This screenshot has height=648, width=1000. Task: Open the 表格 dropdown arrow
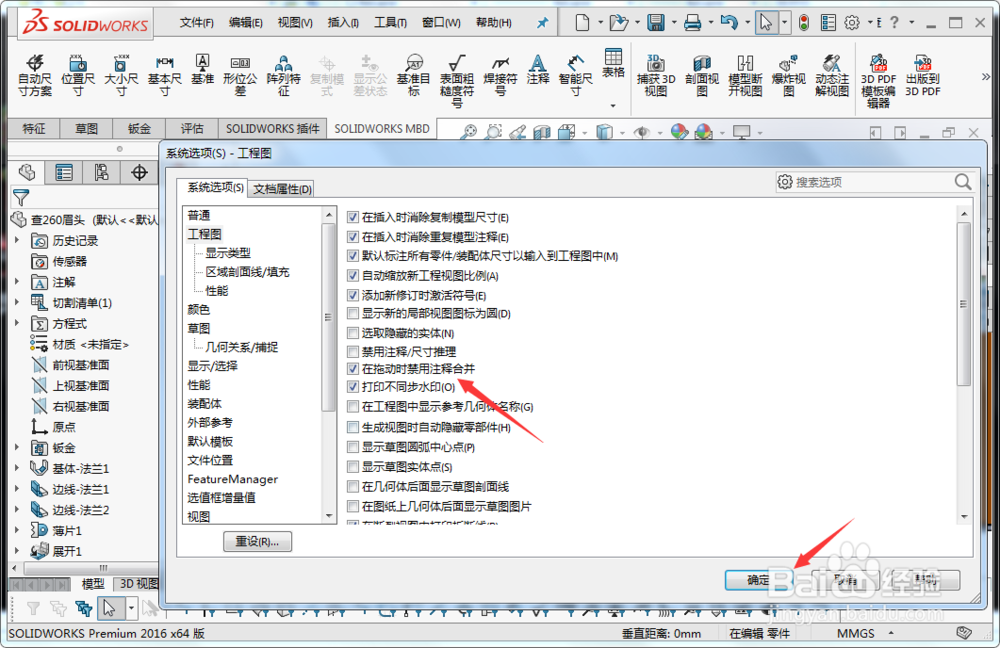pyautogui.click(x=613, y=105)
